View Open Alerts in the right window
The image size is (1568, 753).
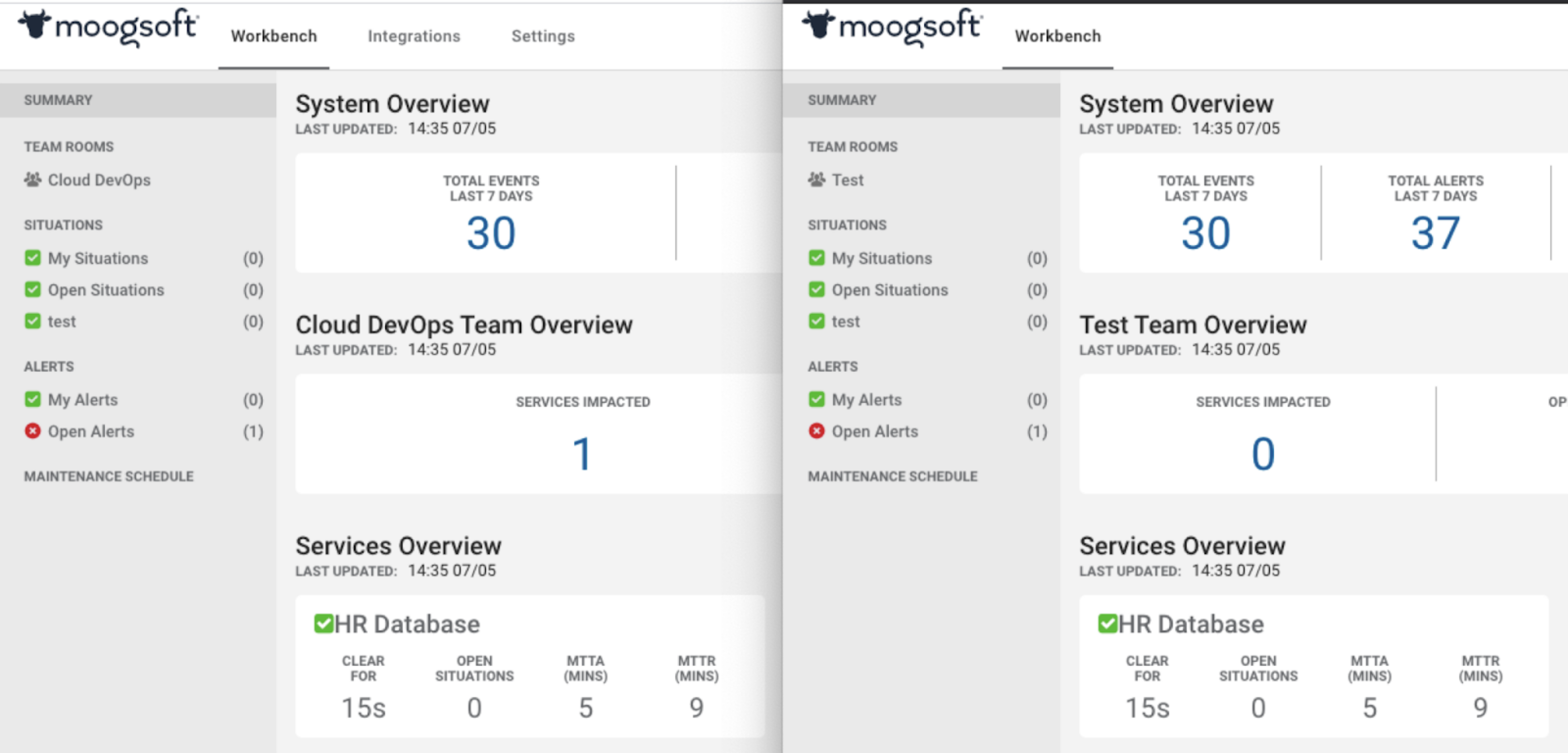[875, 431]
